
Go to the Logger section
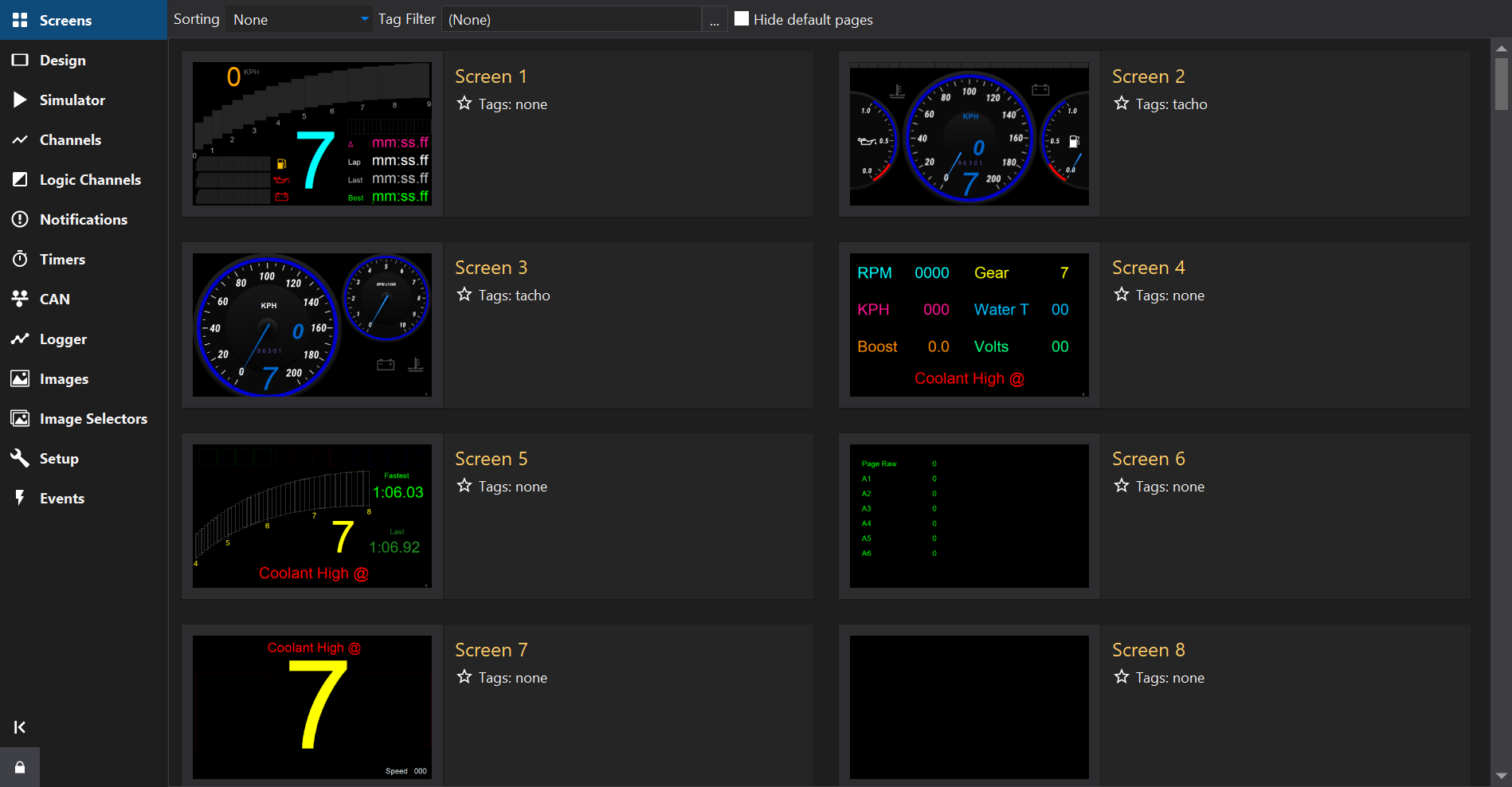(x=63, y=339)
